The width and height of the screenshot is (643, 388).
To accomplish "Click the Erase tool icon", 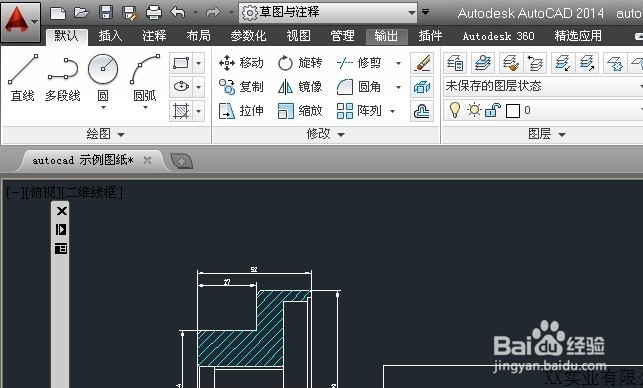I will tap(422, 63).
